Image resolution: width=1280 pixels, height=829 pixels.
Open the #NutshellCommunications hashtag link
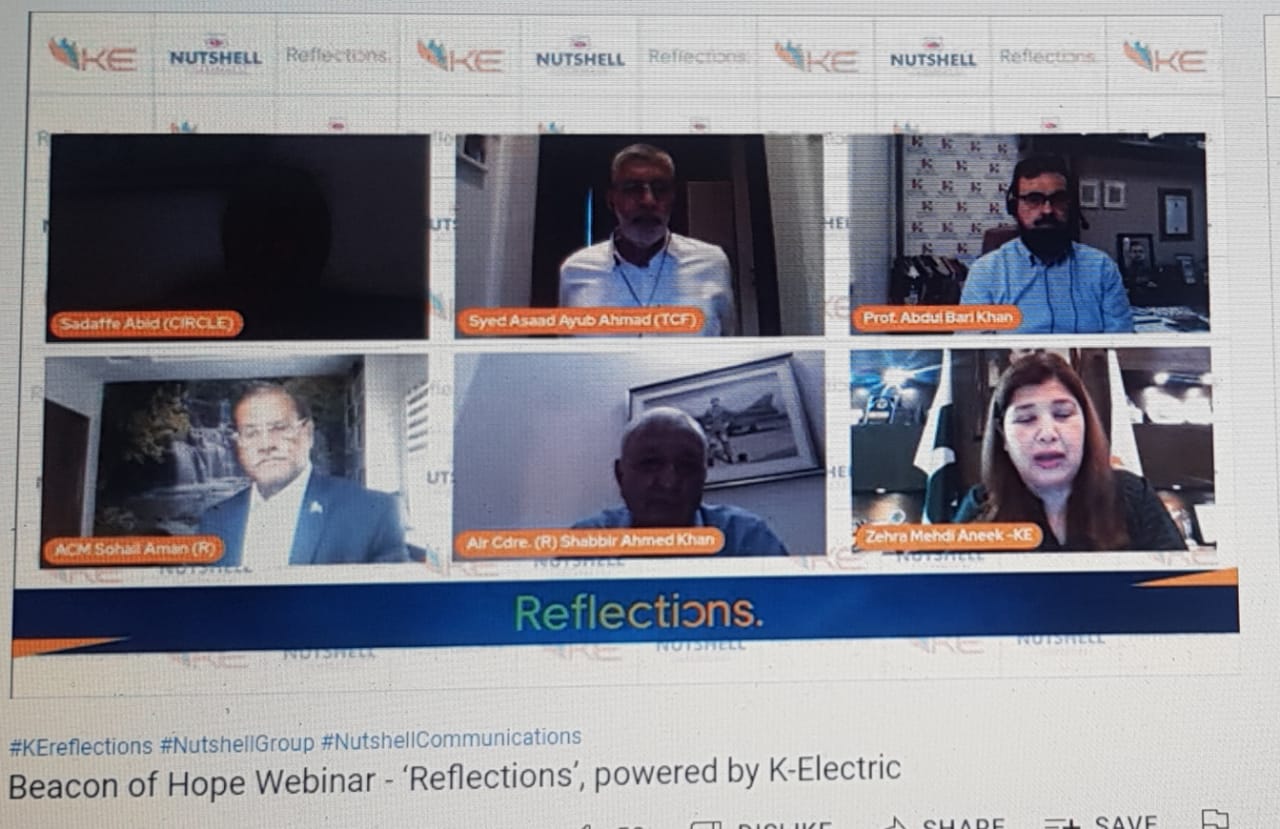pos(451,739)
